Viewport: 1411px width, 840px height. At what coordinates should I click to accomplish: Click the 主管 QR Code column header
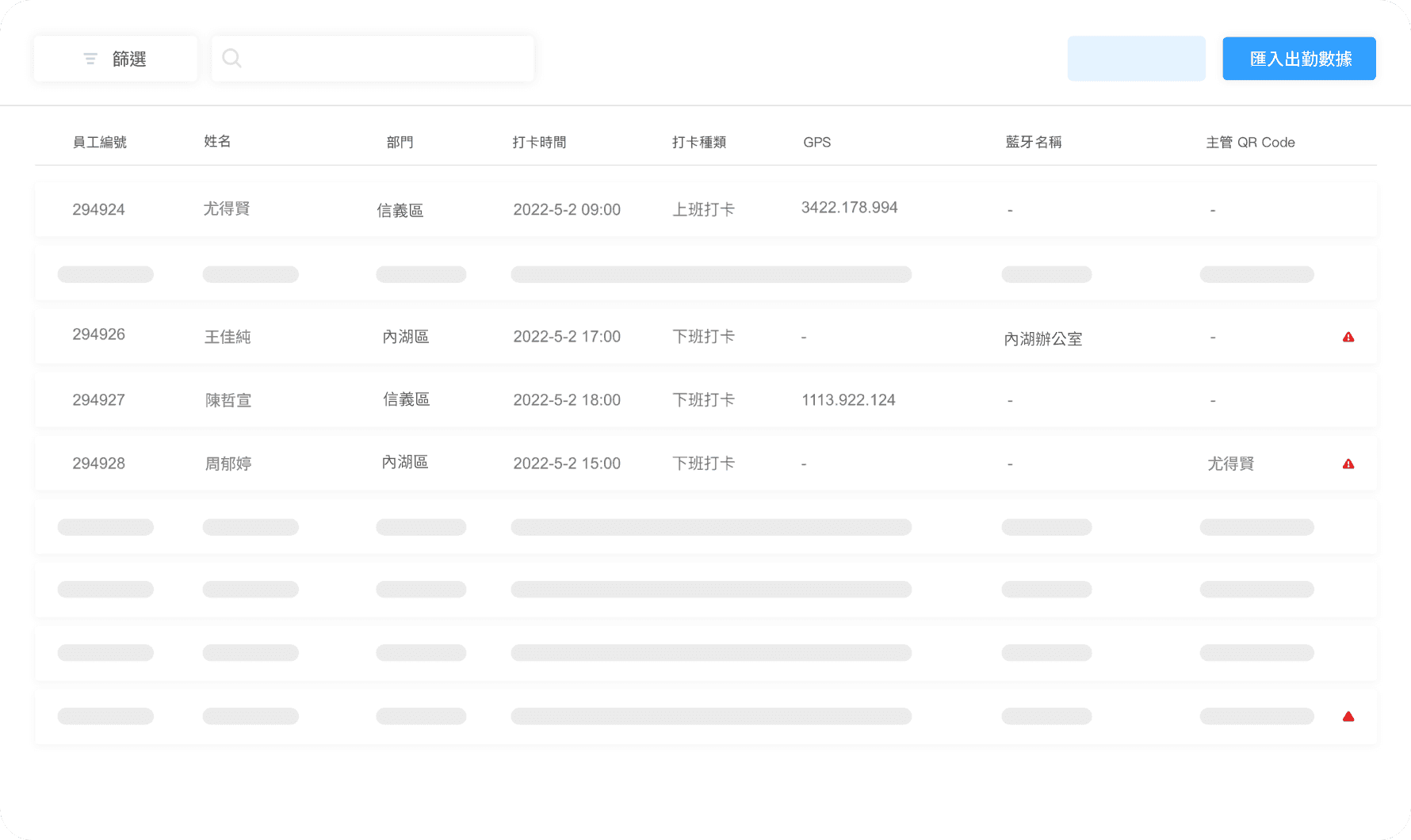[1250, 143]
